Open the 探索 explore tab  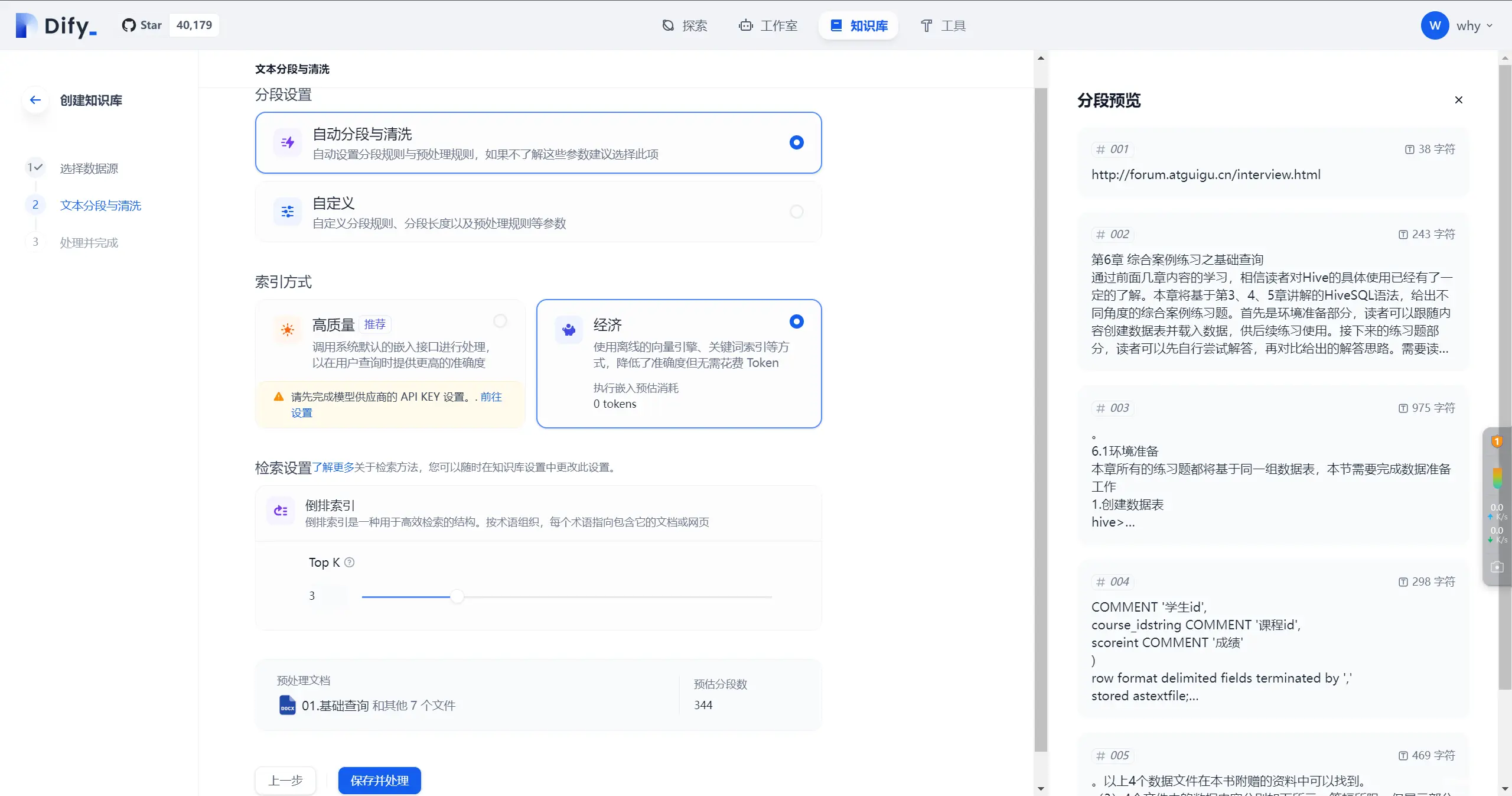point(685,25)
